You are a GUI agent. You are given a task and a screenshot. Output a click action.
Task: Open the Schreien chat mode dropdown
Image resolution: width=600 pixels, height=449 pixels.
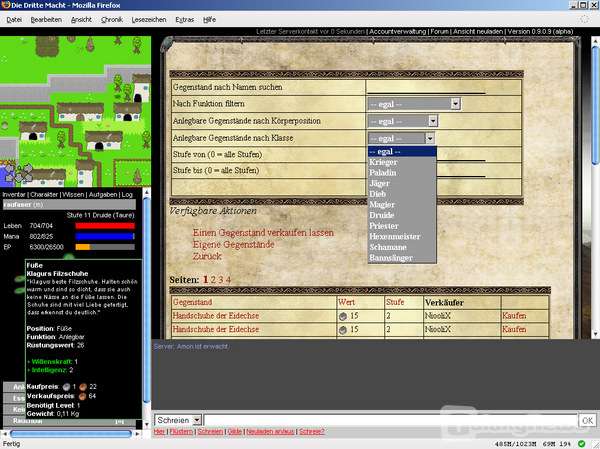point(178,420)
